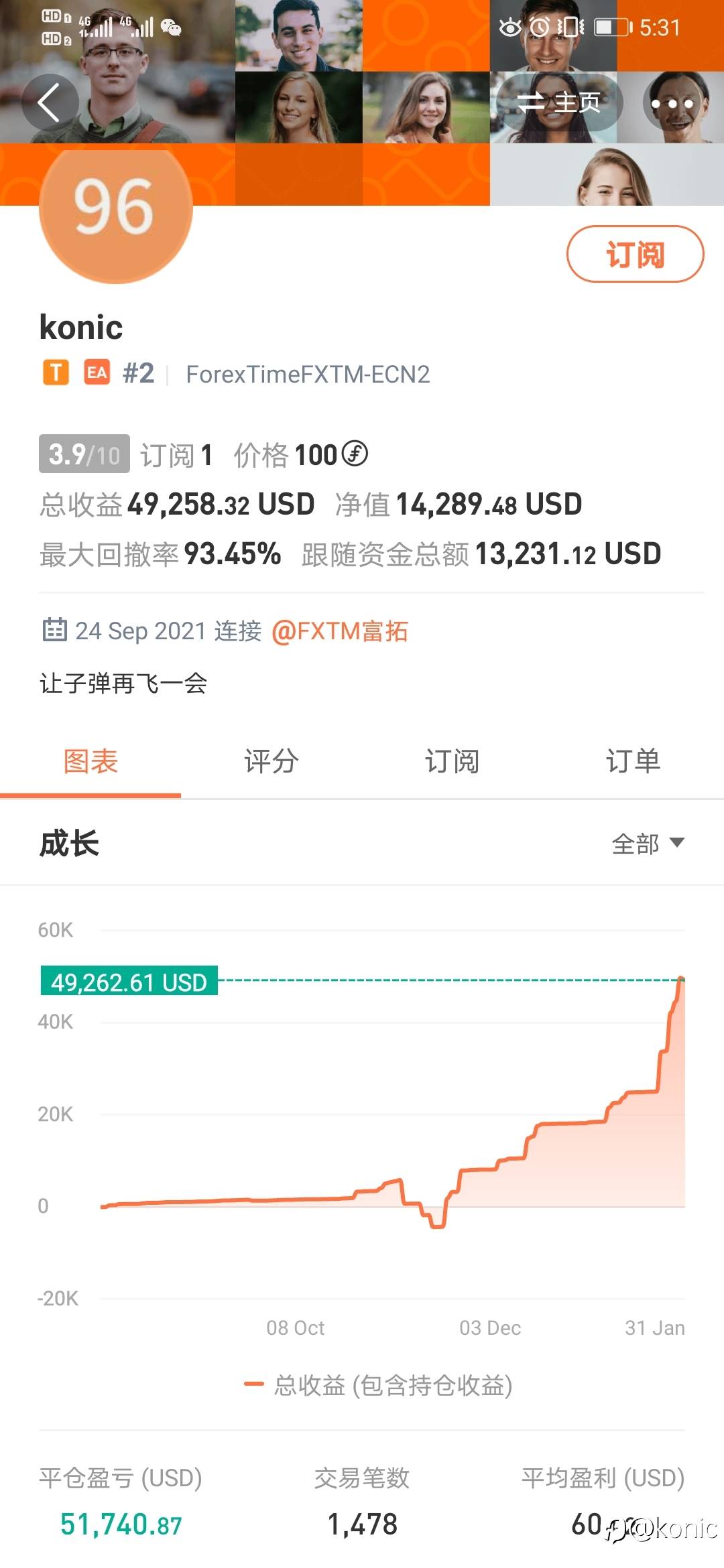This screenshot has width=724, height=1568.
Task: Tap the 3.9/10 rating badge
Action: point(84,454)
